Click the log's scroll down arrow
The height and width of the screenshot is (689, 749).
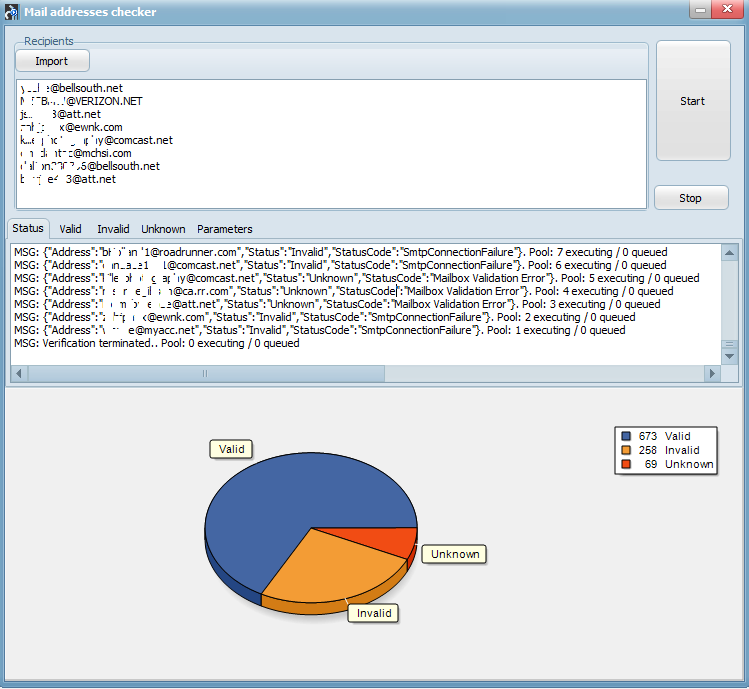(x=729, y=356)
